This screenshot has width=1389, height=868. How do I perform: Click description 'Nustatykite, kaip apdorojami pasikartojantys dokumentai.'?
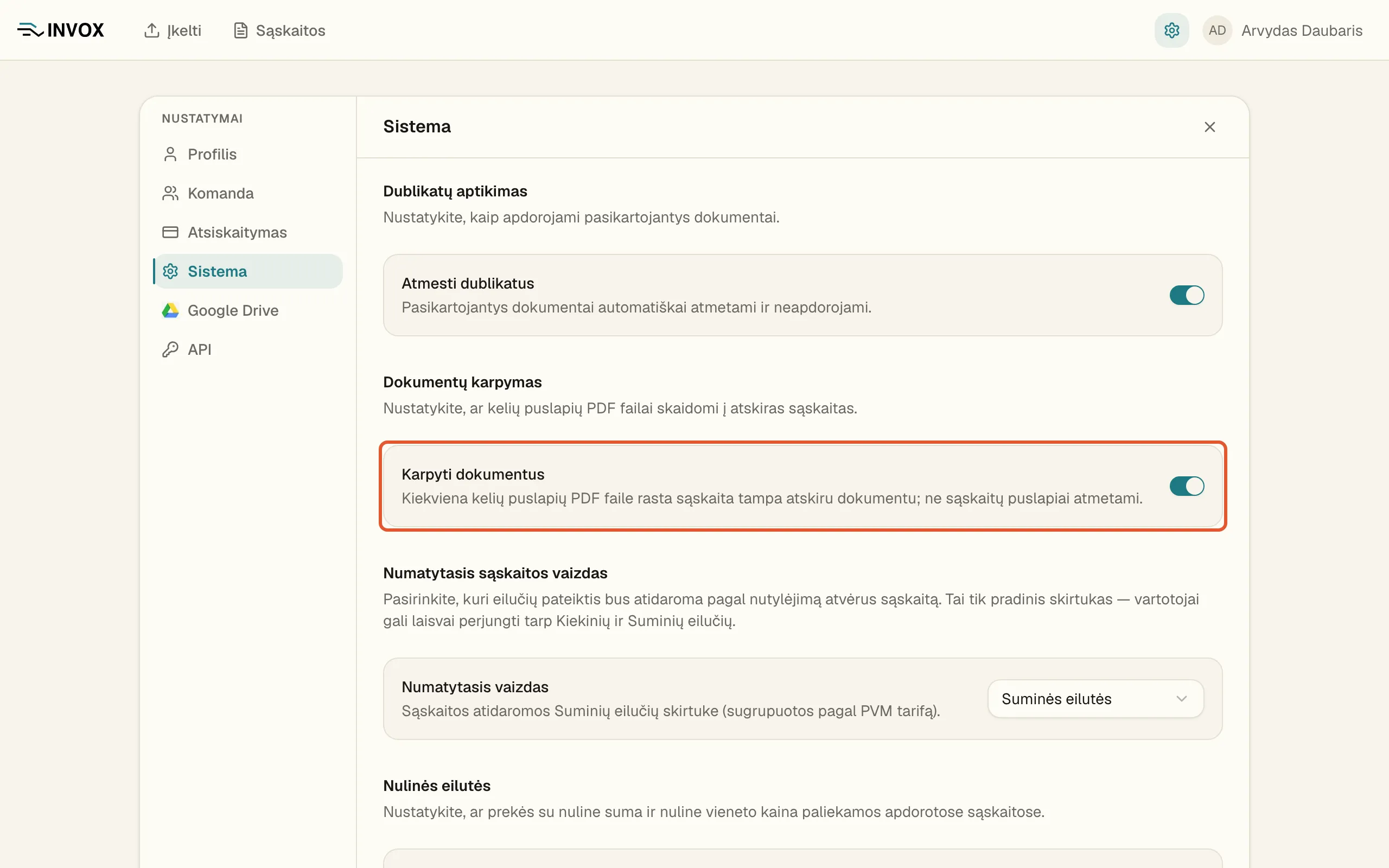click(581, 218)
